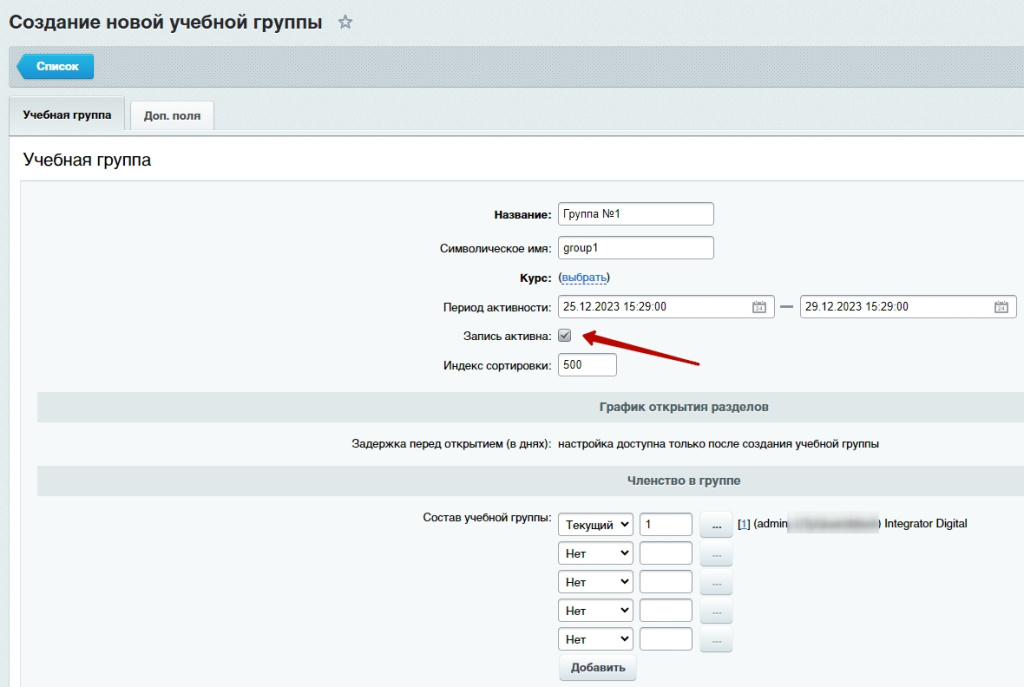Open the 'Текущий' membership dropdown
1024x687 pixels.
[596, 524]
